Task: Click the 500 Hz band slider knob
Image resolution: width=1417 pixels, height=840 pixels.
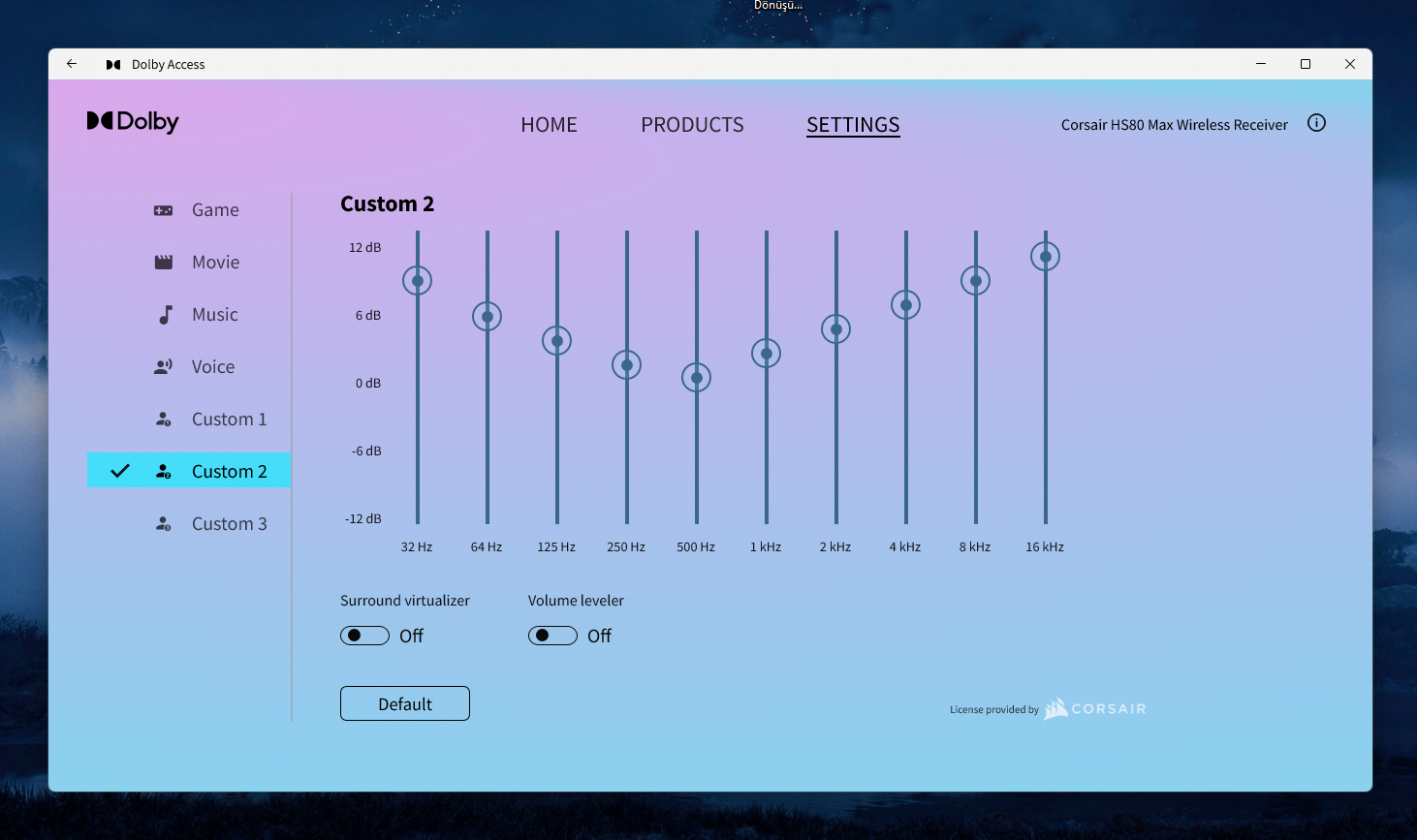Action: tap(697, 378)
